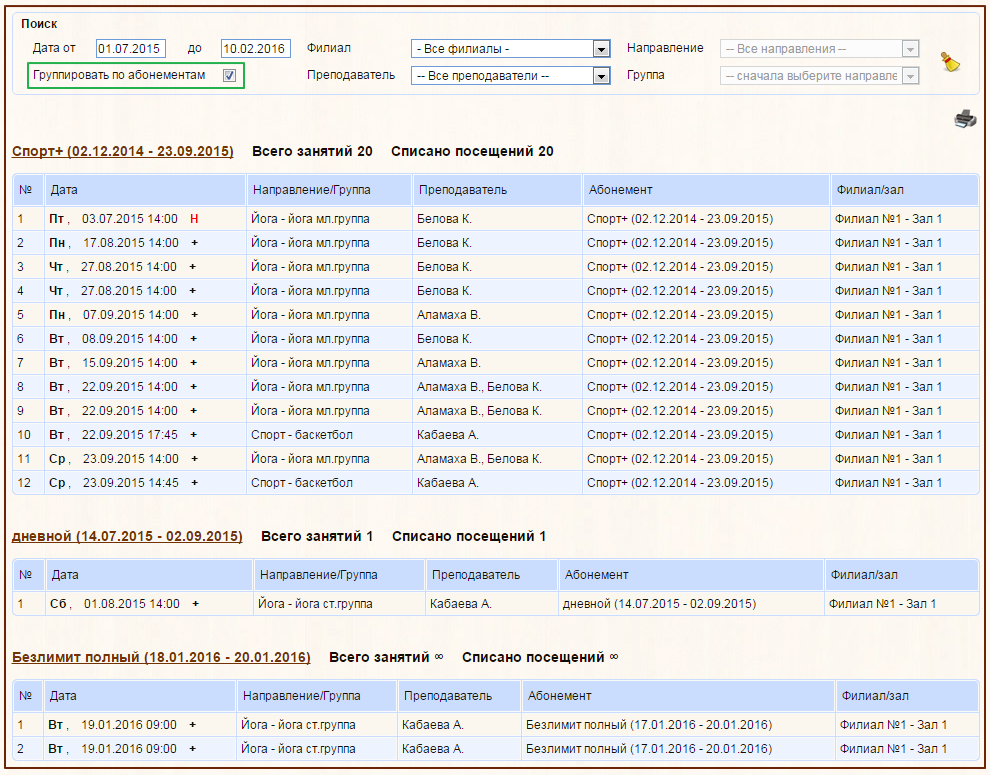Open the 'сначала выберите направление' group dropdown
This screenshot has height=775, width=990.
click(820, 76)
